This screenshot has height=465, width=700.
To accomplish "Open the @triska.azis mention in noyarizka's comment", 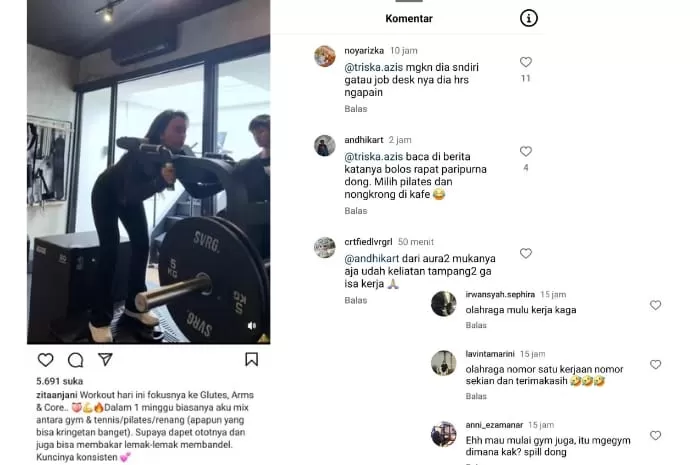I will pos(374,67).
